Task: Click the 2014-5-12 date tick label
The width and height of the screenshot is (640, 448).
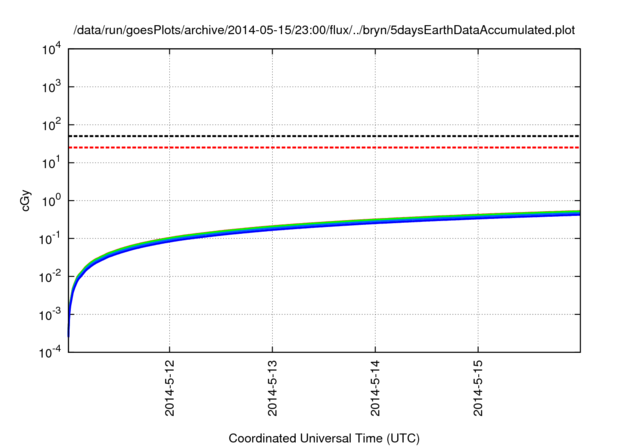Action: click(169, 388)
